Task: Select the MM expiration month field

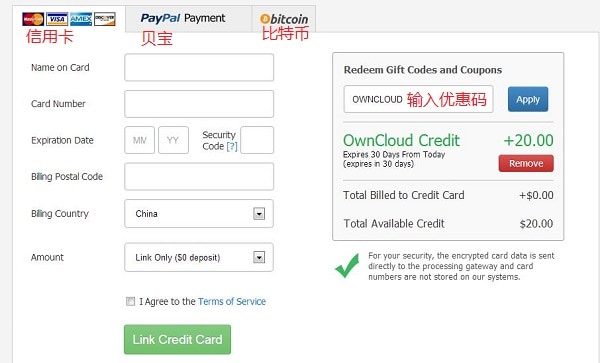Action: click(139, 140)
